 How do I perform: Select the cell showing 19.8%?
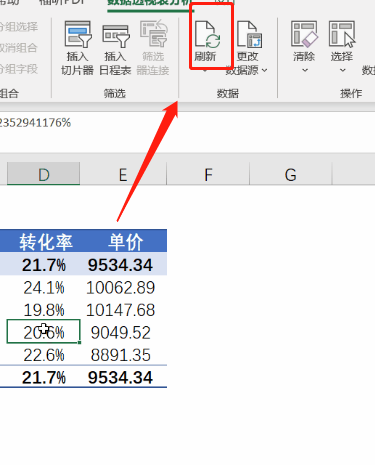[x=44, y=310]
